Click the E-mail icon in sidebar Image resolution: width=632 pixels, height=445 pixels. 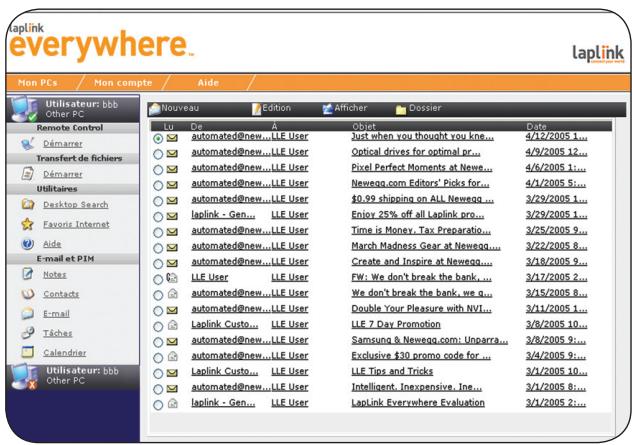click(x=27, y=314)
